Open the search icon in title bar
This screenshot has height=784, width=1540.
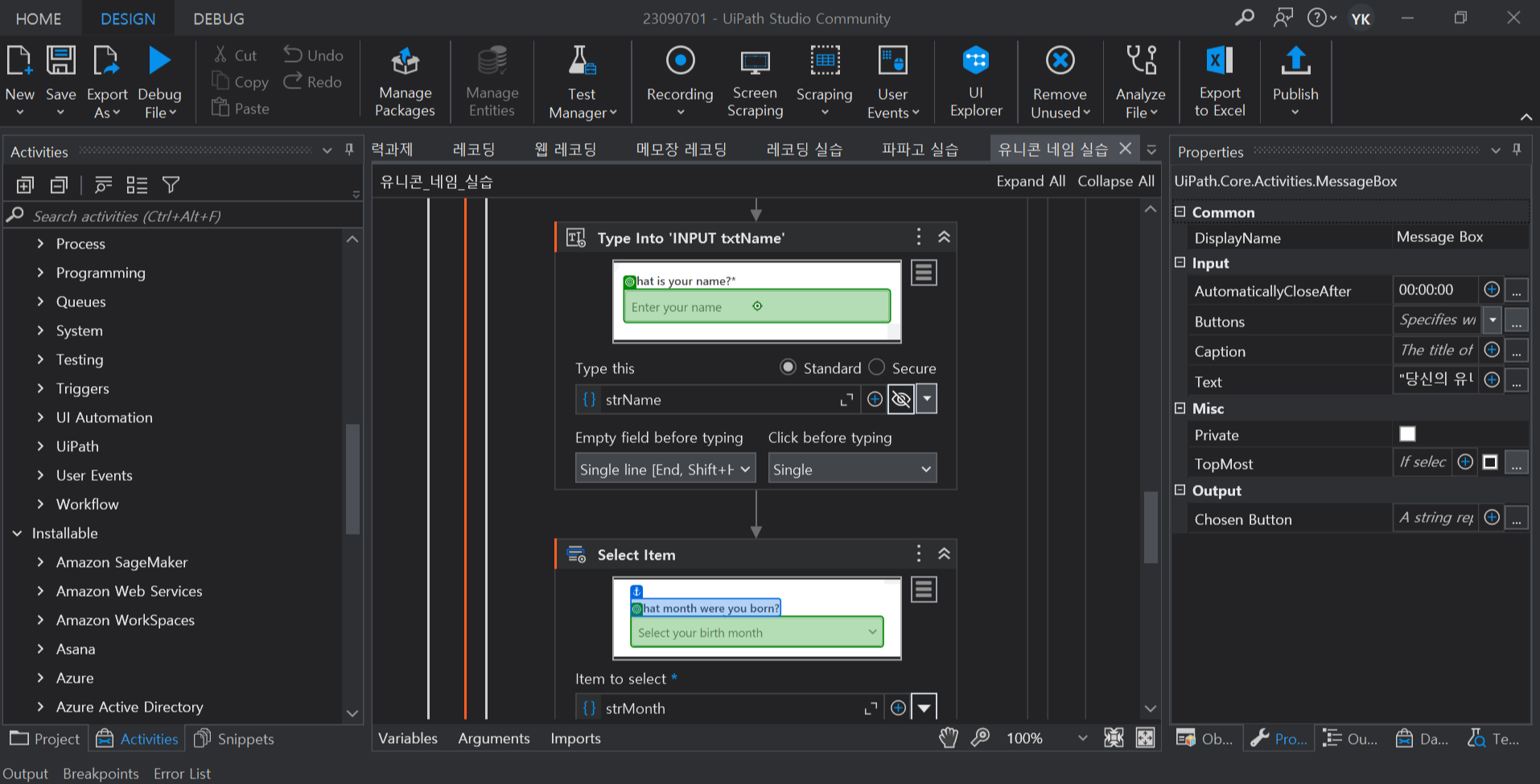point(1245,17)
